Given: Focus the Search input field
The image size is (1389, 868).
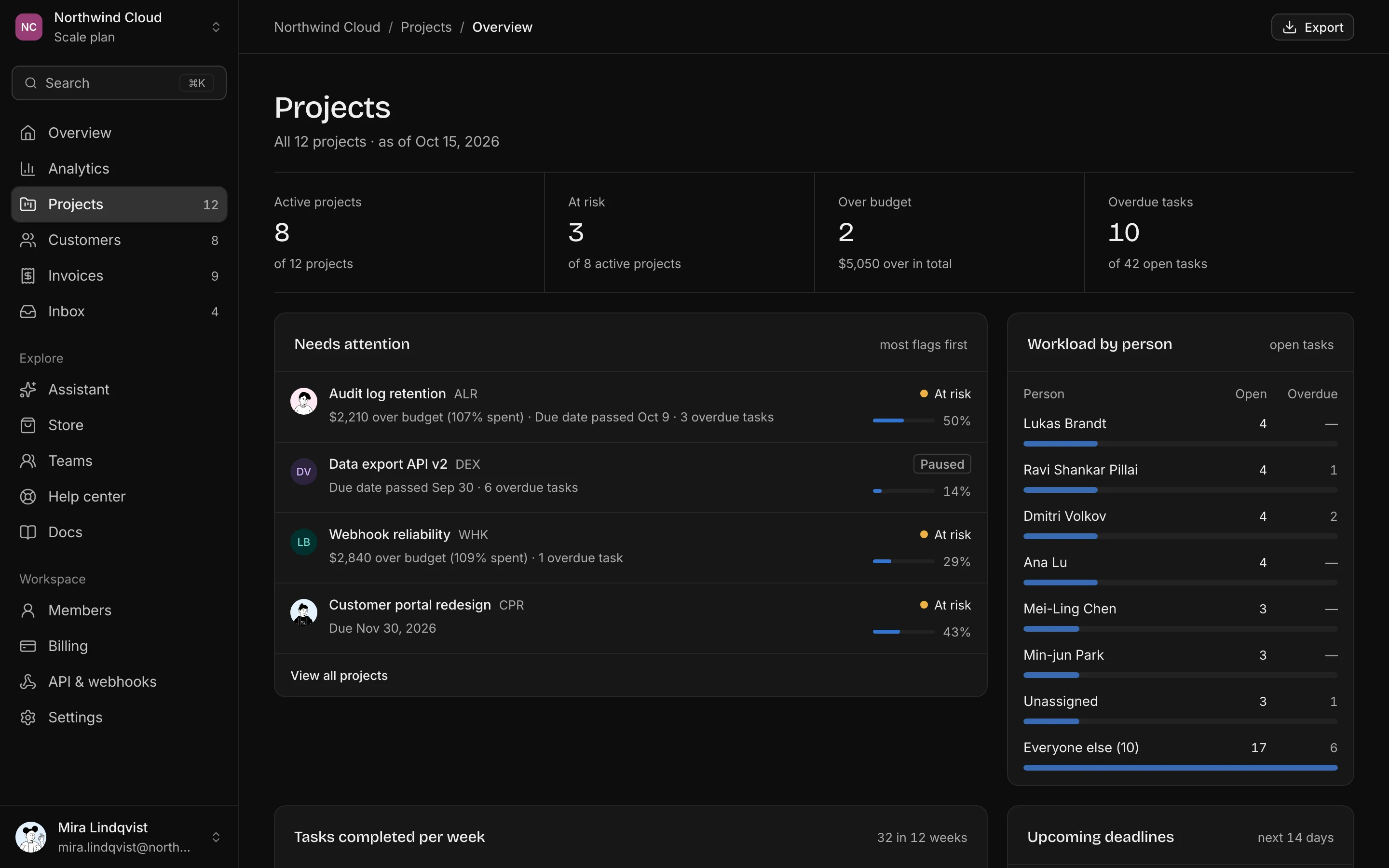Looking at the screenshot, I should [x=119, y=82].
